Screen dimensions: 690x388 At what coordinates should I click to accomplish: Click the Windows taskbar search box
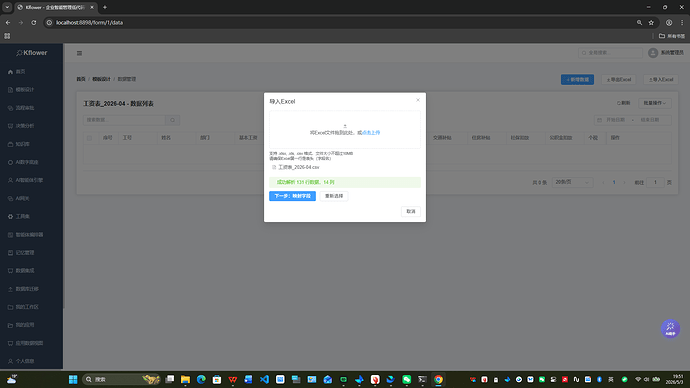tap(121, 379)
